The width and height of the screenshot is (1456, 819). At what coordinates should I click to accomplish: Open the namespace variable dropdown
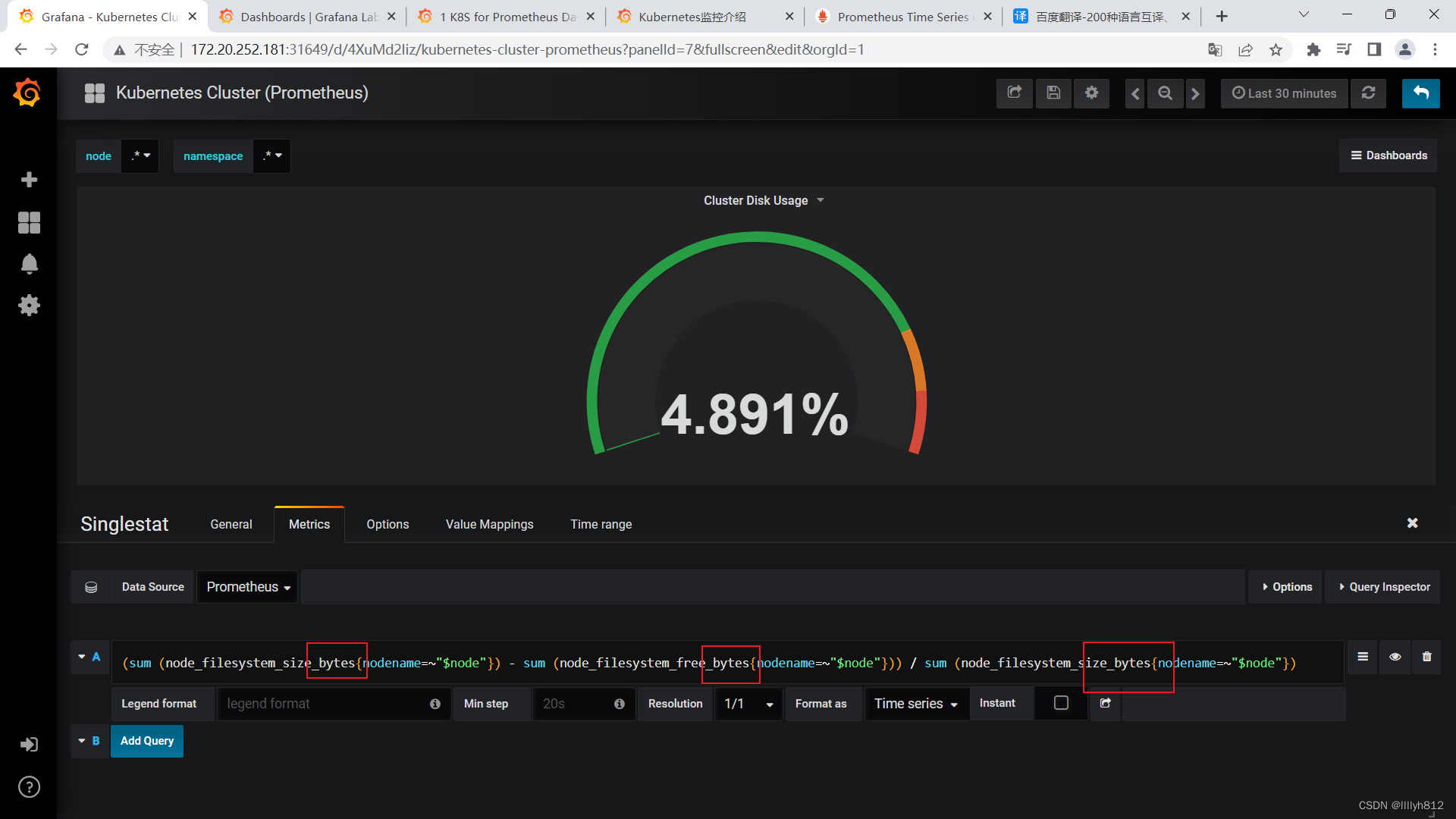tap(271, 156)
